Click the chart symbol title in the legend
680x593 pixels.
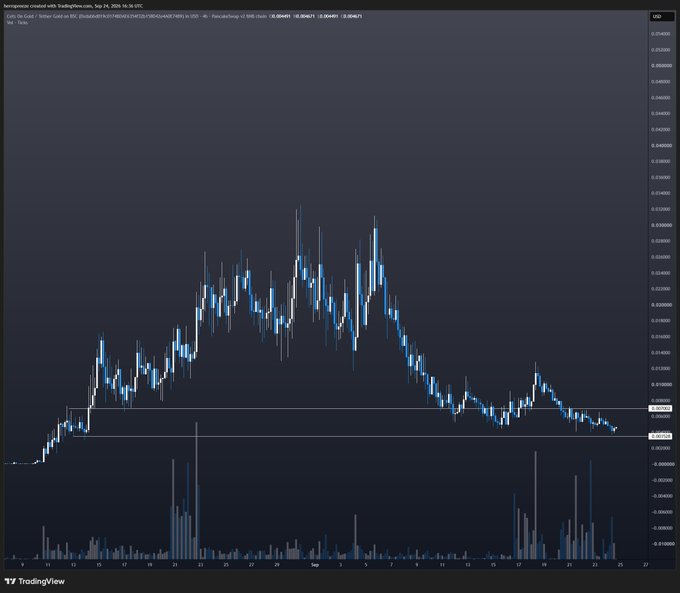[137, 16]
